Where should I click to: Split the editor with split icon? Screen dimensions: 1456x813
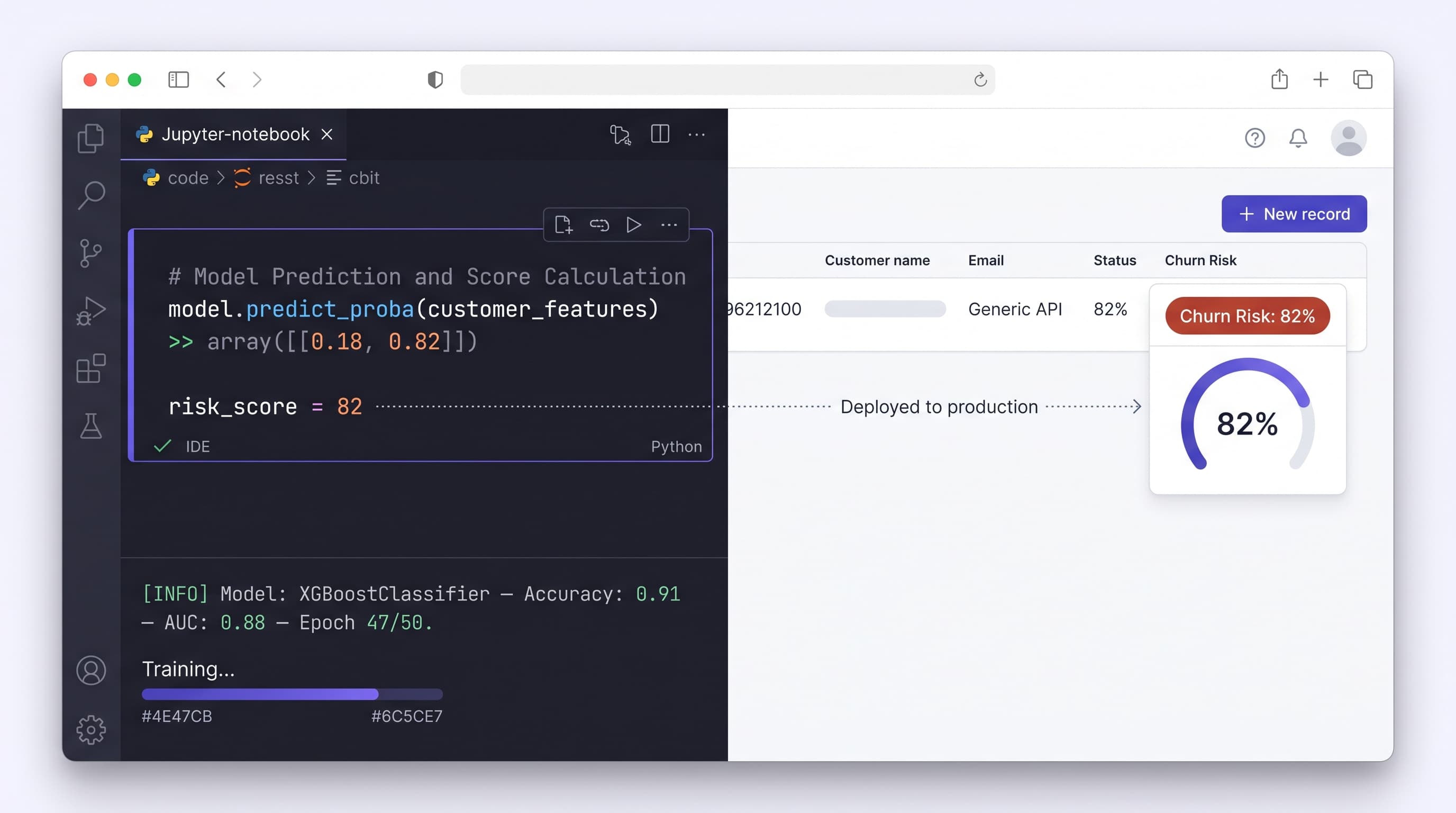click(660, 134)
